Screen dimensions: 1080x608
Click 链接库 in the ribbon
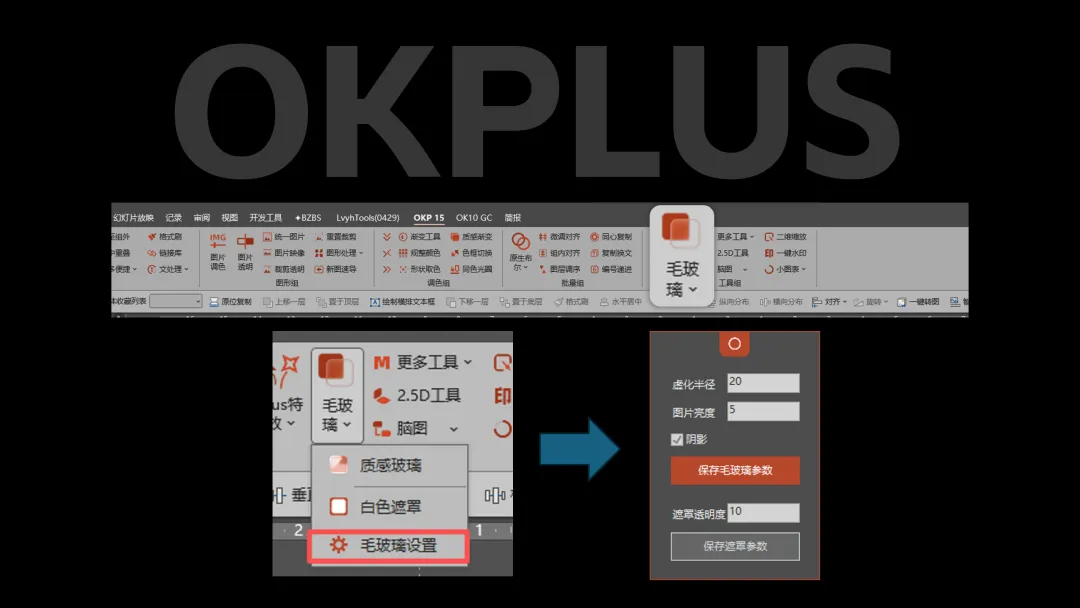pyautogui.click(x=165, y=253)
